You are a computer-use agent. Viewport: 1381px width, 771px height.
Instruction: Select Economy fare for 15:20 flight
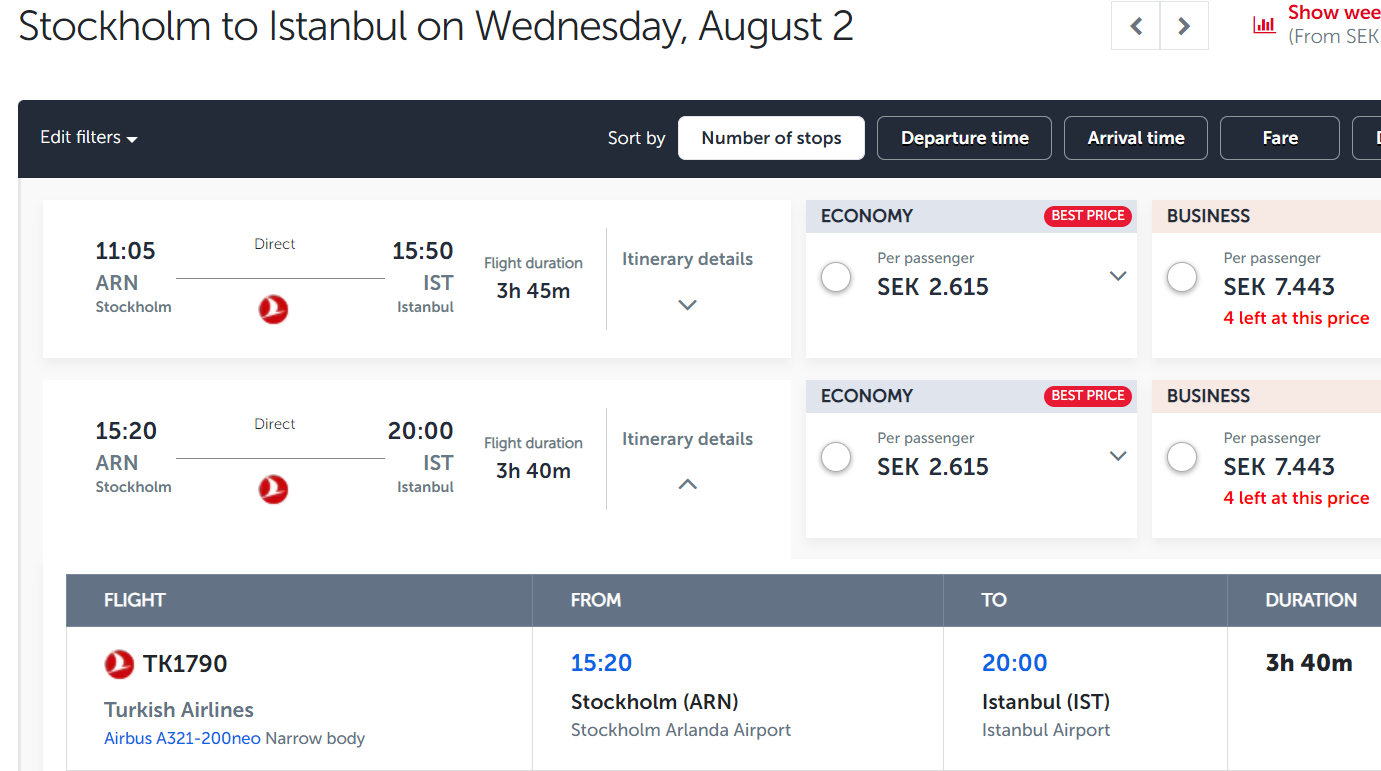[836, 457]
